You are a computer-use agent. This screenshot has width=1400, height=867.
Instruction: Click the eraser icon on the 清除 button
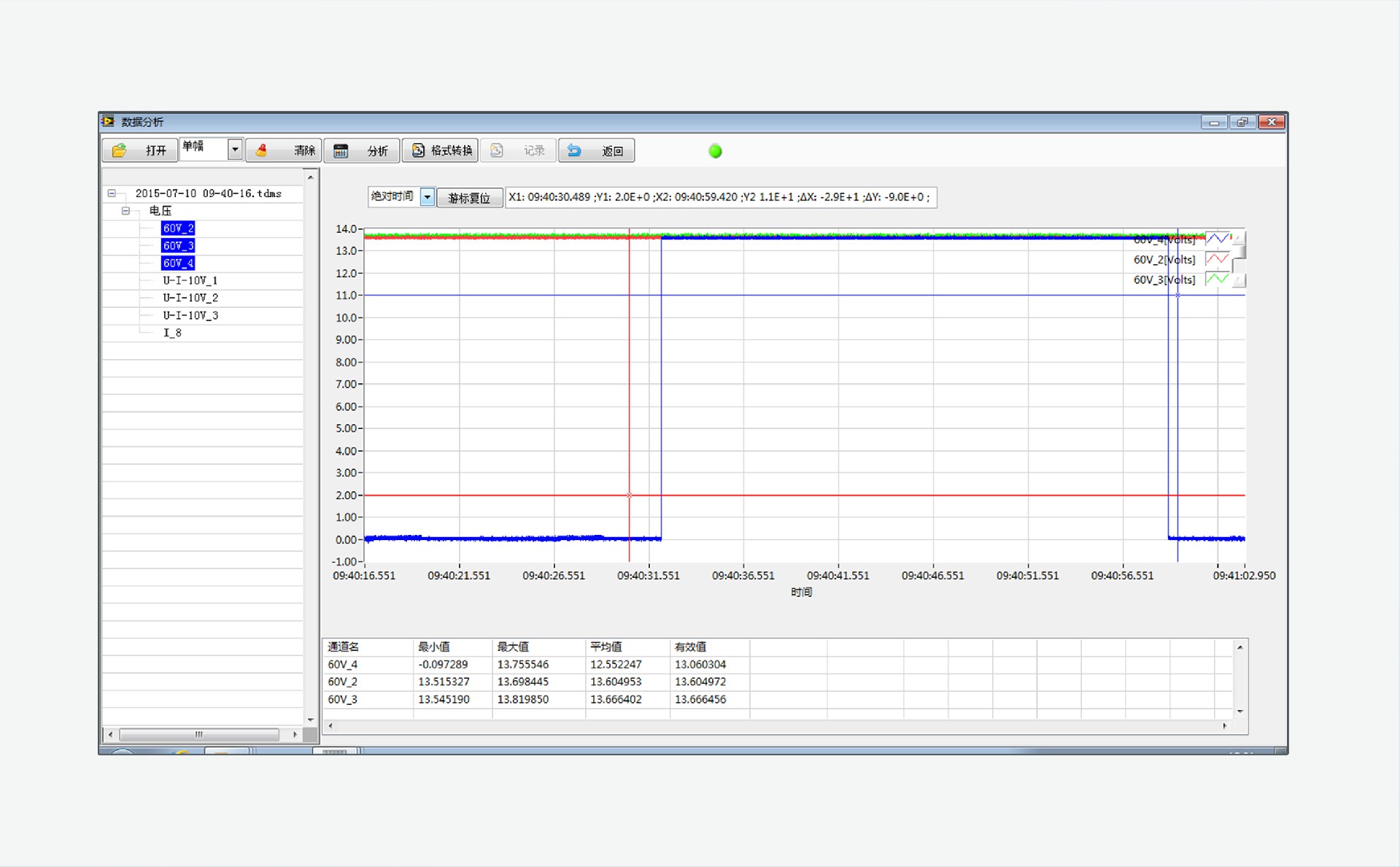tap(261, 150)
